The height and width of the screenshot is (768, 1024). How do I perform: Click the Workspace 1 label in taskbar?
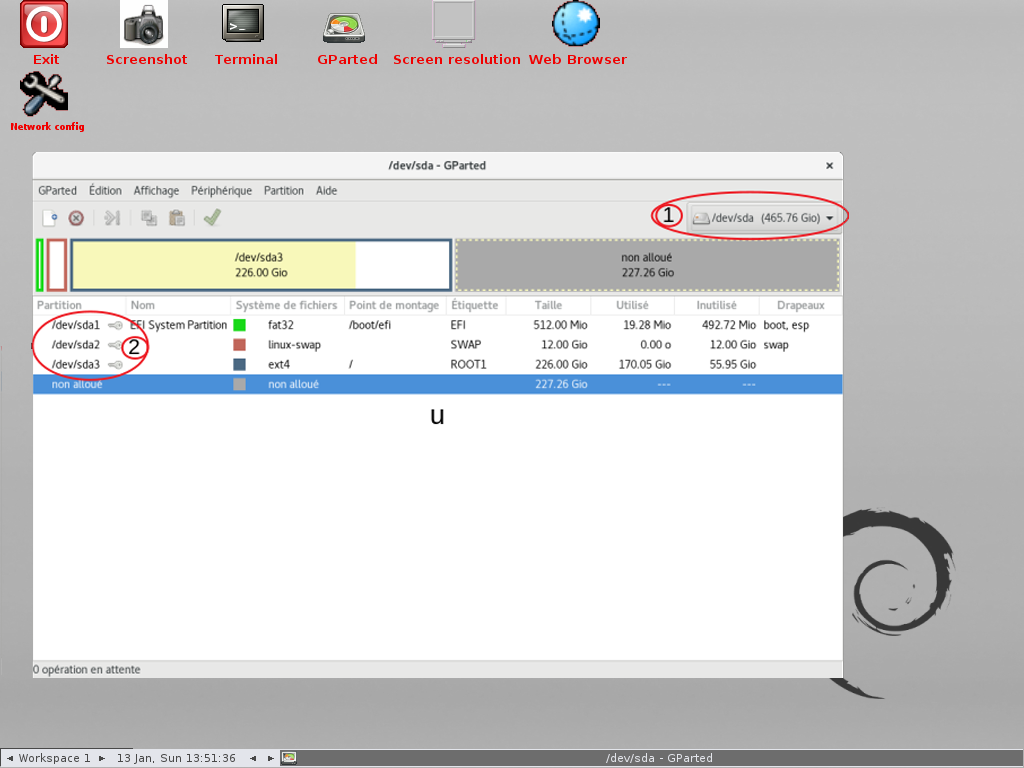pyautogui.click(x=54, y=758)
